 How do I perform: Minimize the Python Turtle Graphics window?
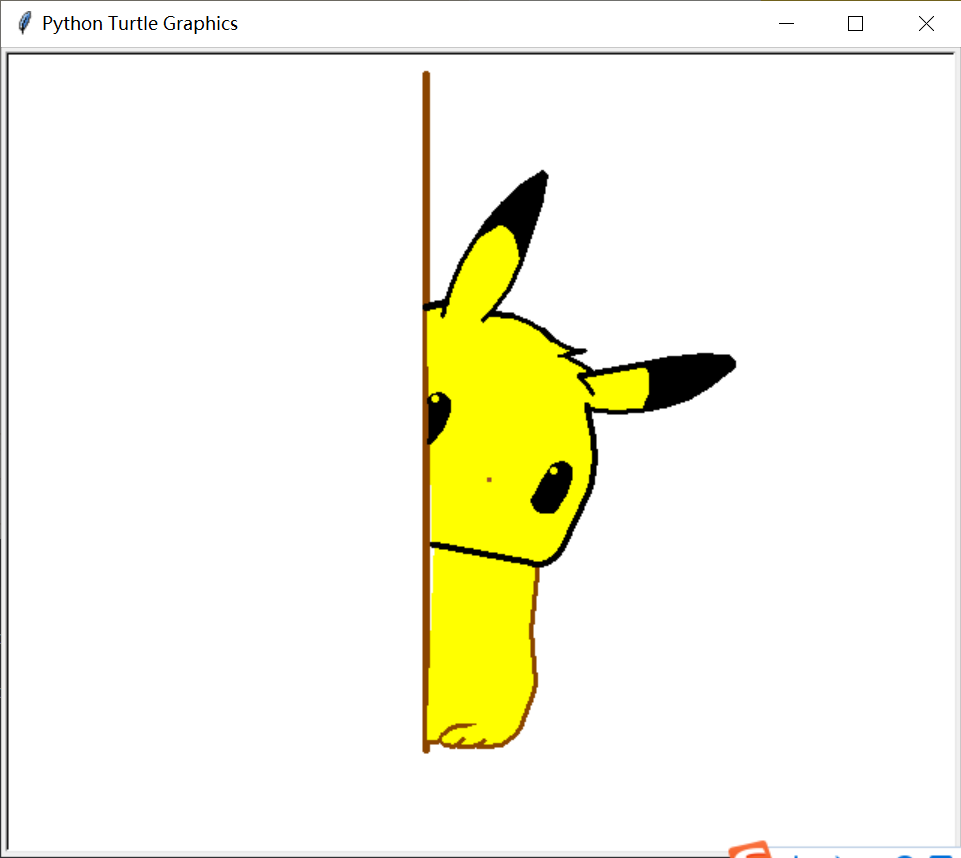(x=786, y=23)
